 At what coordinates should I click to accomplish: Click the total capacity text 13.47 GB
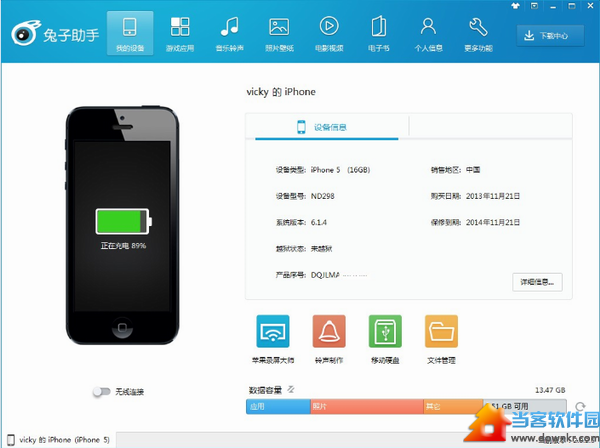(x=550, y=390)
